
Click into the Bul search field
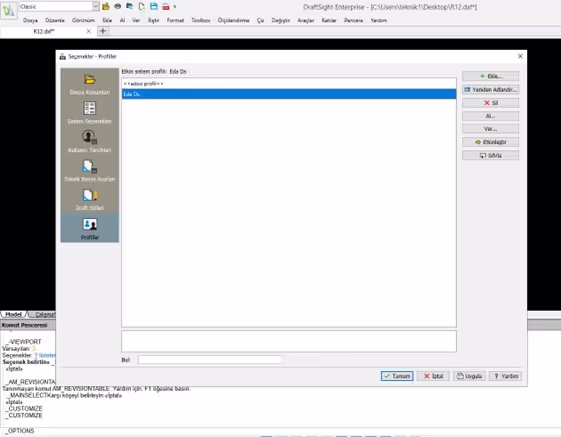click(x=210, y=360)
